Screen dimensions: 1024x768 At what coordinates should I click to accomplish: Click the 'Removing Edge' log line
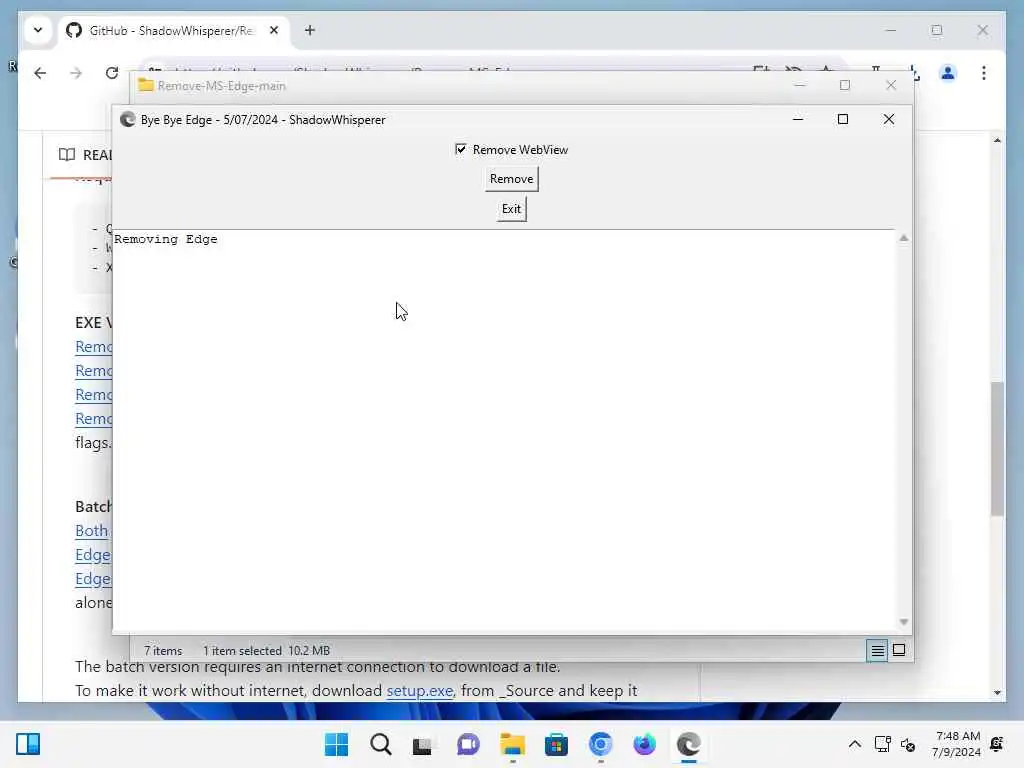pos(166,240)
